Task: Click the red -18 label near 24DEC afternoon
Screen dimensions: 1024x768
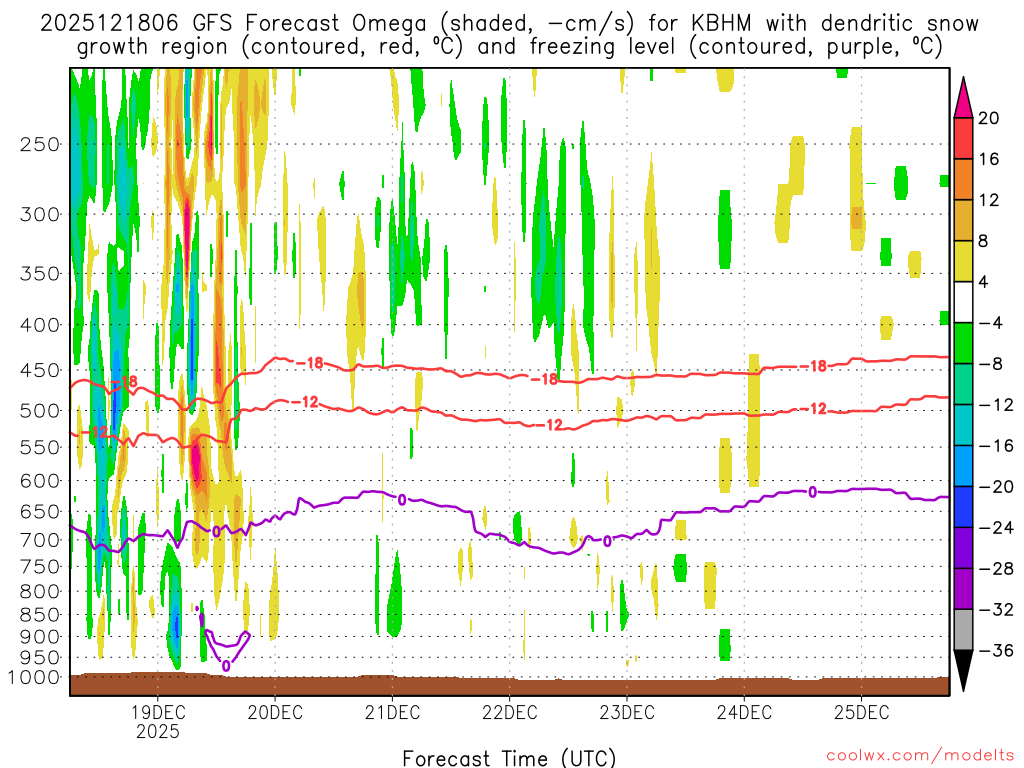Action: (x=814, y=366)
